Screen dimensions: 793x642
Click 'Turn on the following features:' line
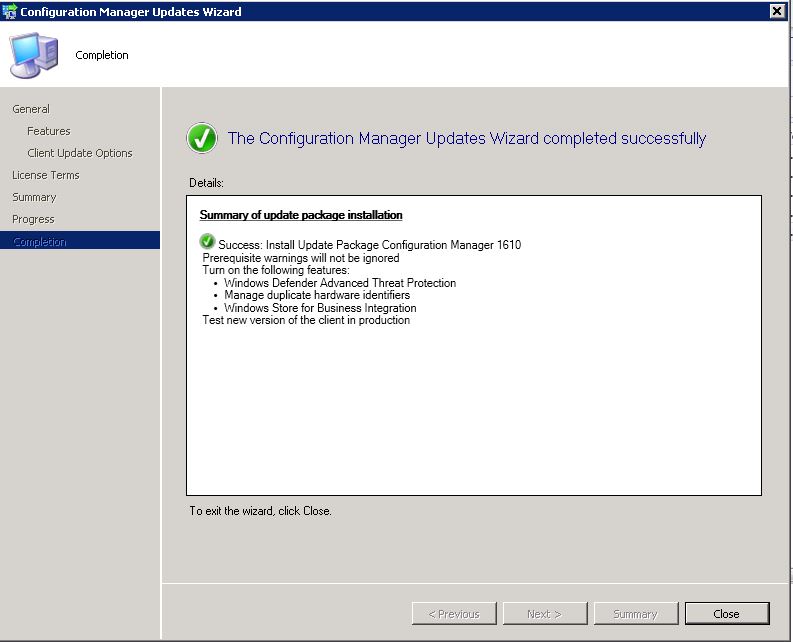tap(276, 270)
